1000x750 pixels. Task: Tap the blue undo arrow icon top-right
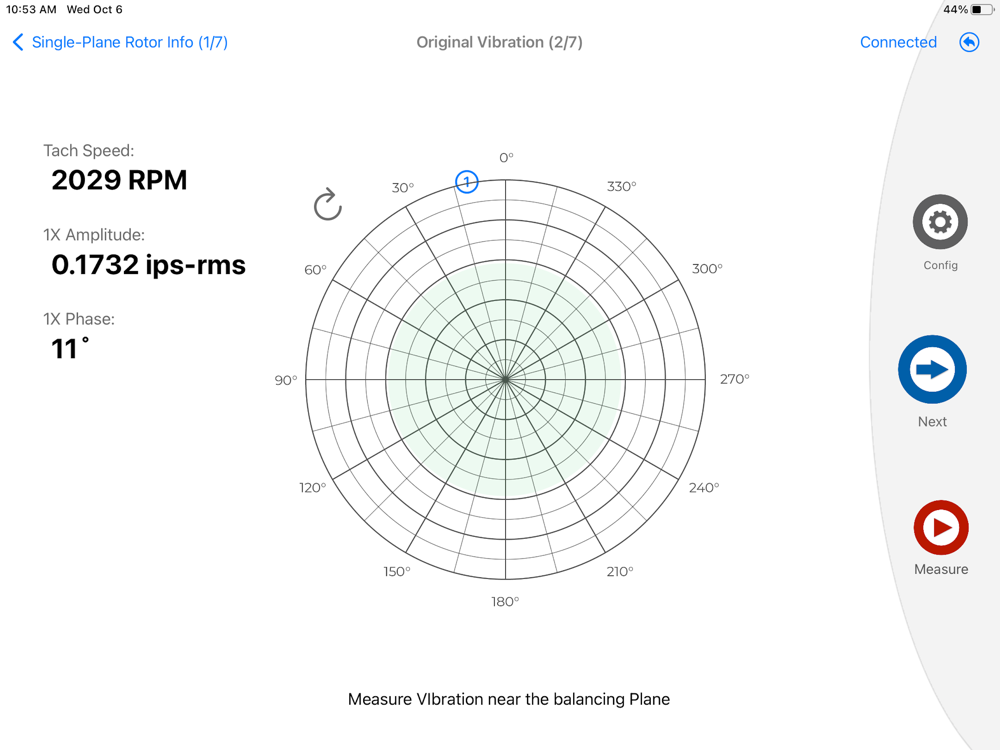(969, 43)
